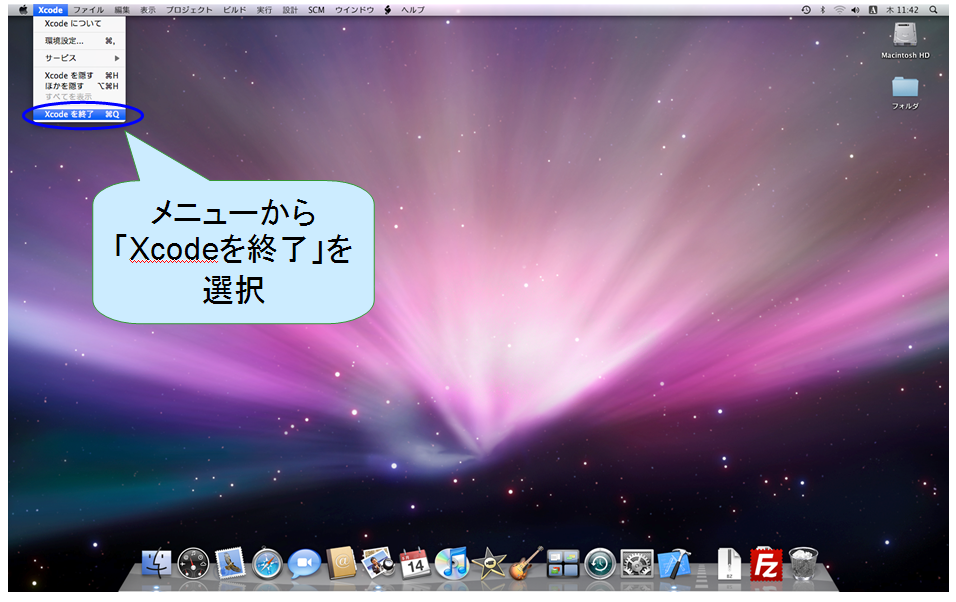The image size is (956, 602).
Task: Open the input source menu (A icon)
Action: tap(872, 10)
